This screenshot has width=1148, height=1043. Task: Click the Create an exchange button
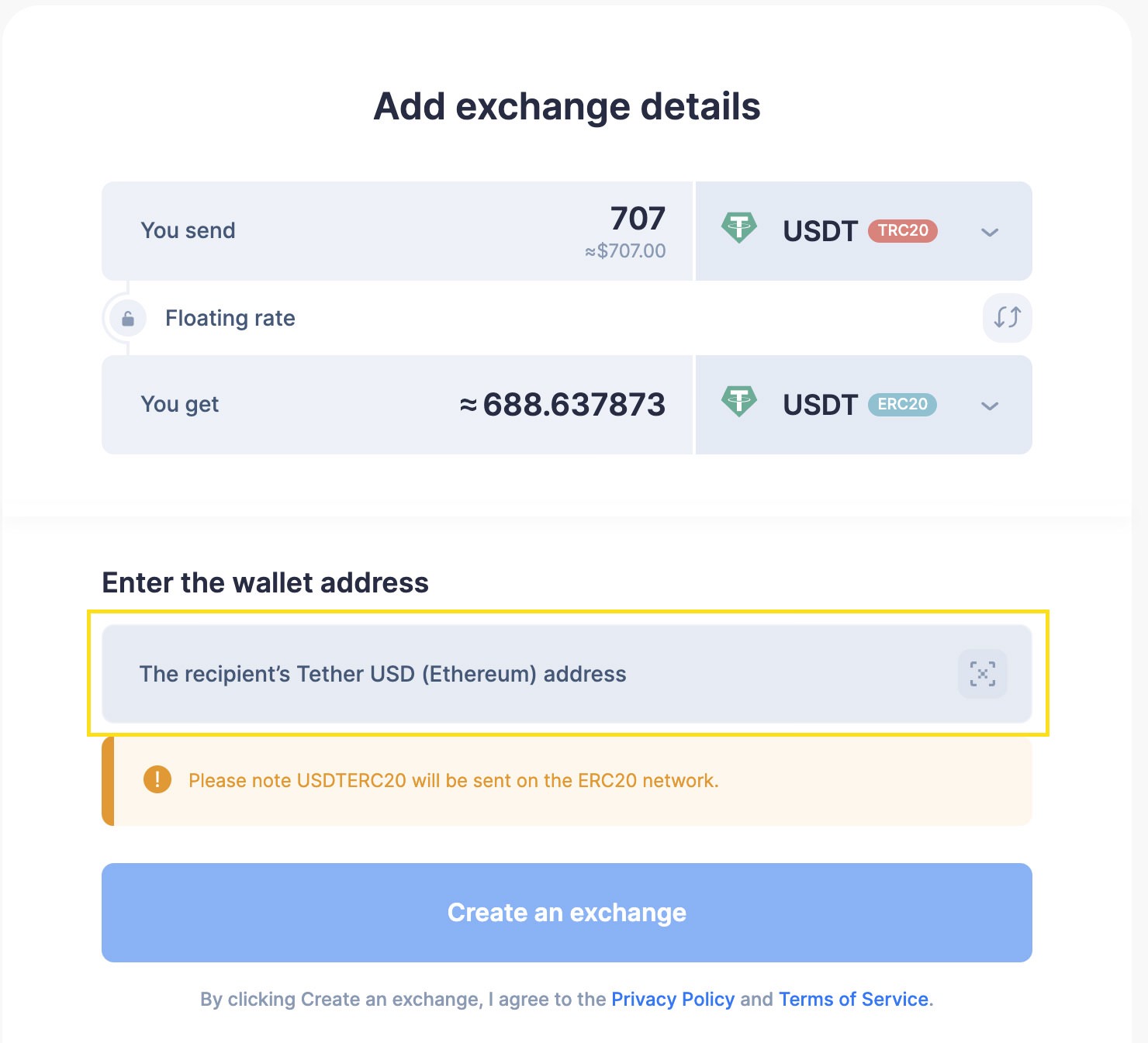pyautogui.click(x=567, y=913)
